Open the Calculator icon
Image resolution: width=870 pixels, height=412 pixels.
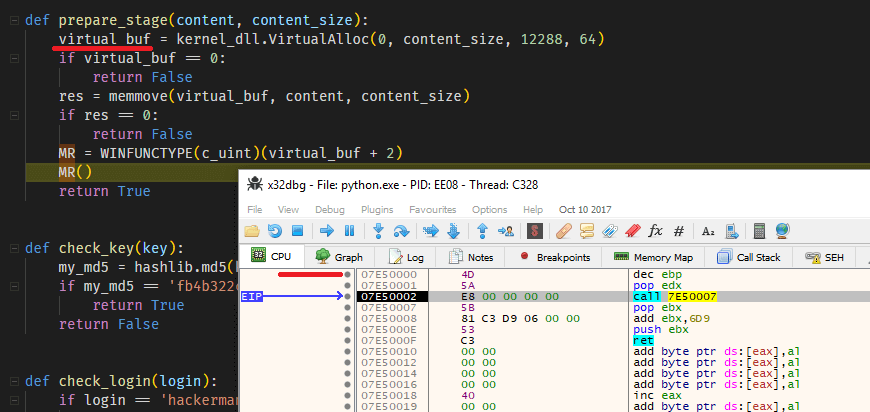760,231
